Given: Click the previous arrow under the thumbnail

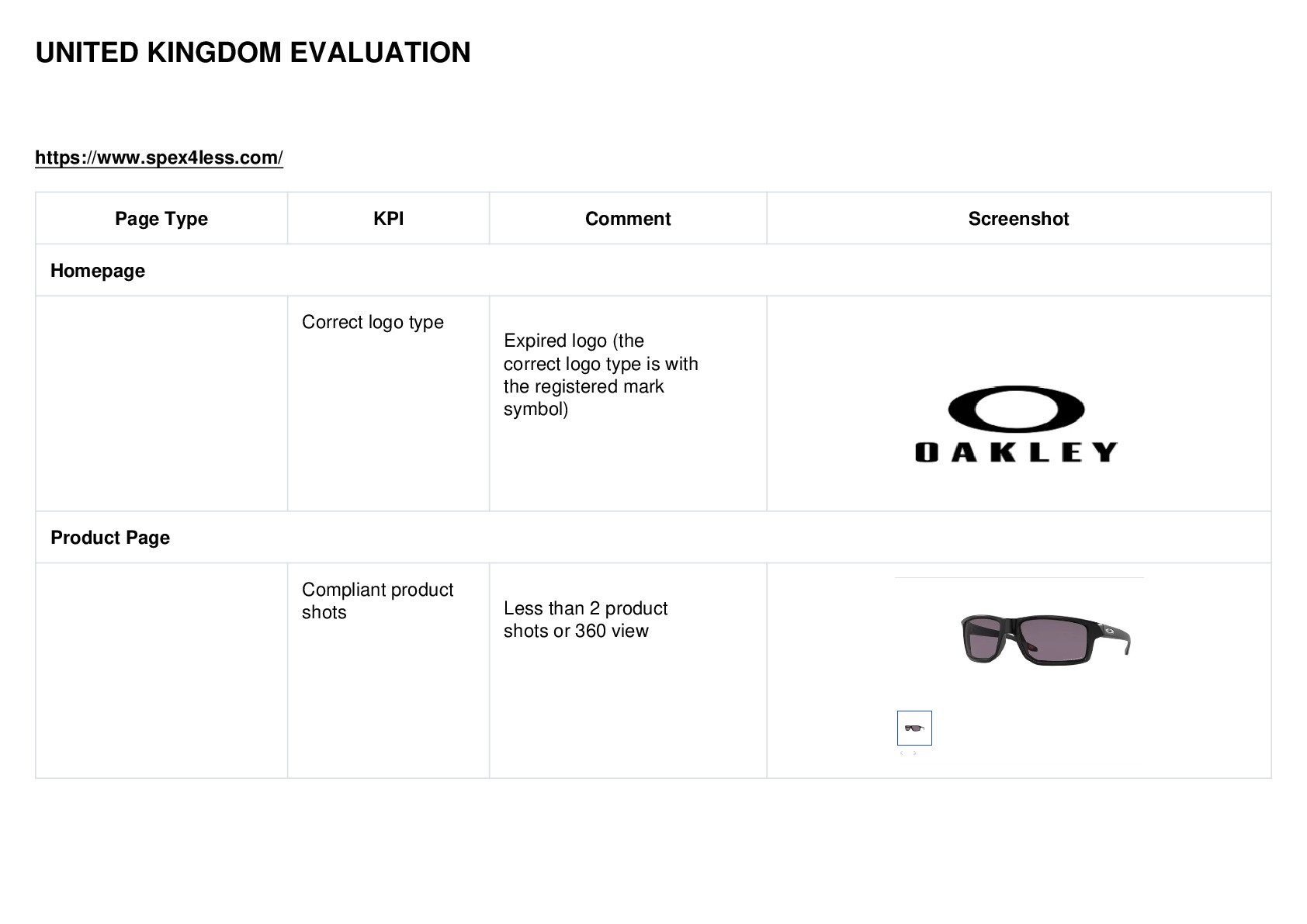Looking at the screenshot, I should point(901,753).
